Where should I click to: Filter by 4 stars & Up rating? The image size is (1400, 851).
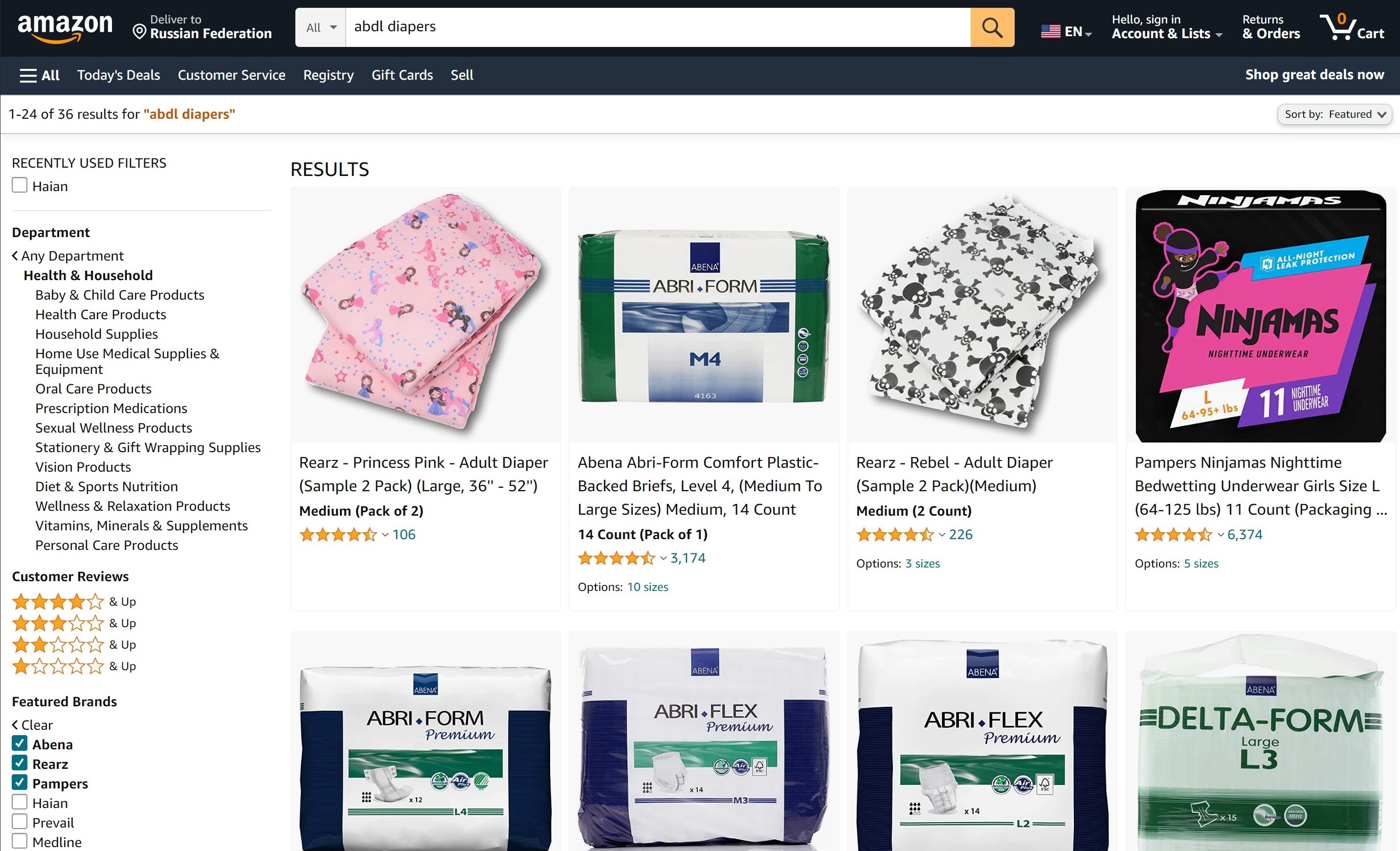pos(74,601)
